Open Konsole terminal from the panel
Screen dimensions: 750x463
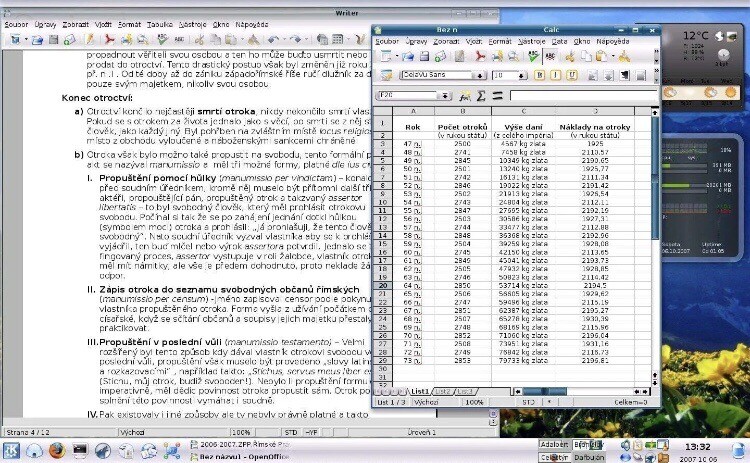(80, 451)
